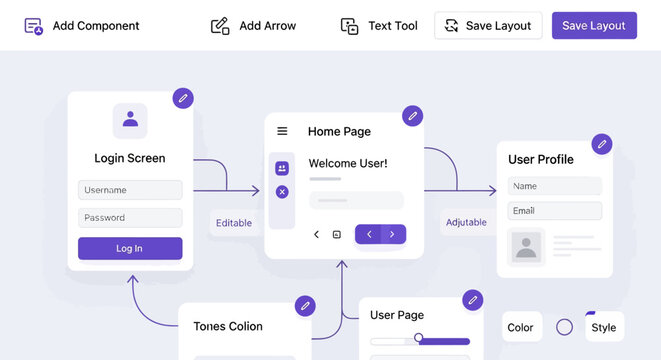661x360 pixels.
Task: Select the Add Arrow tool icon
Action: pos(220,26)
